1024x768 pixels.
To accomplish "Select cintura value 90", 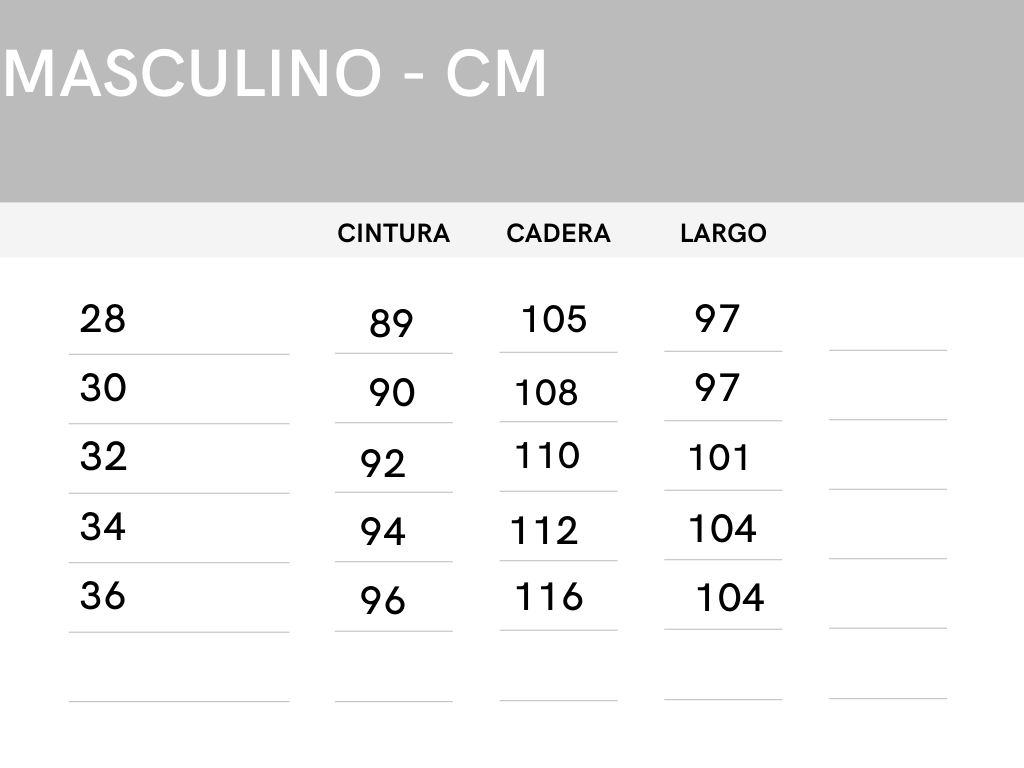I will tap(392, 393).
